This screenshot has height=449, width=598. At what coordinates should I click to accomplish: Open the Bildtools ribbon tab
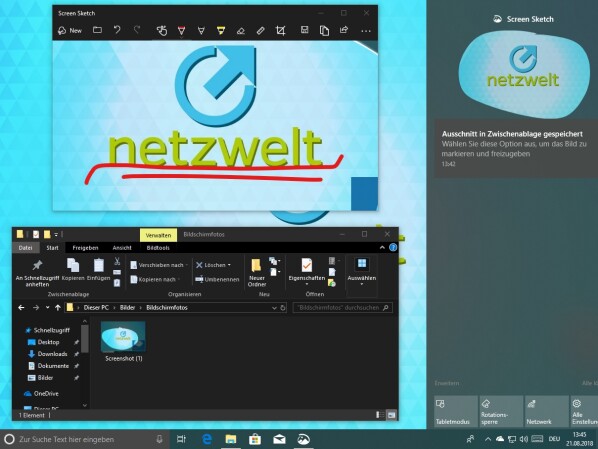pyautogui.click(x=158, y=248)
